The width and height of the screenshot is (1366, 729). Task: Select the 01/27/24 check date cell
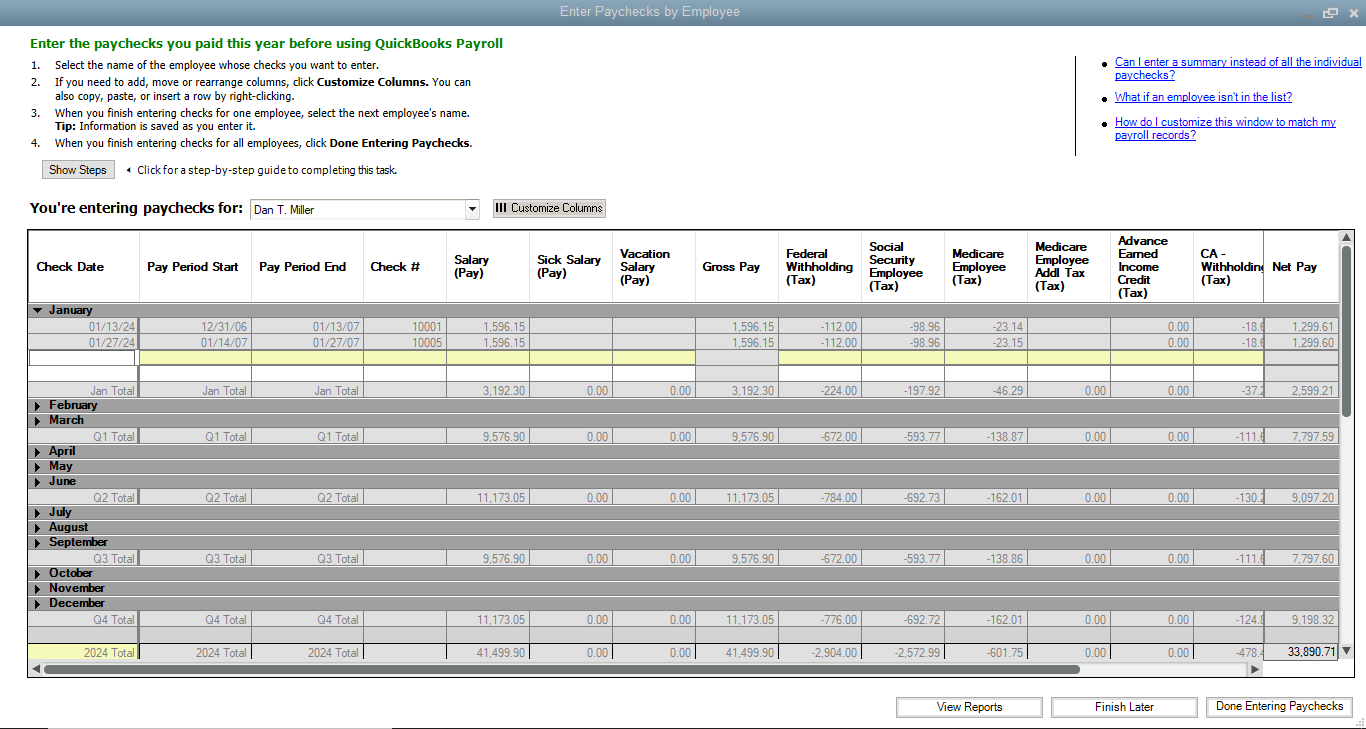coord(83,342)
